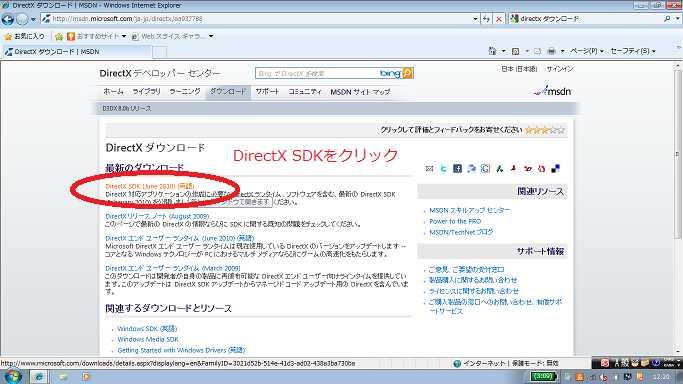683x384 pixels.
Task: Click the DirectX SDK (June 2010) link
Action: (x=149, y=186)
